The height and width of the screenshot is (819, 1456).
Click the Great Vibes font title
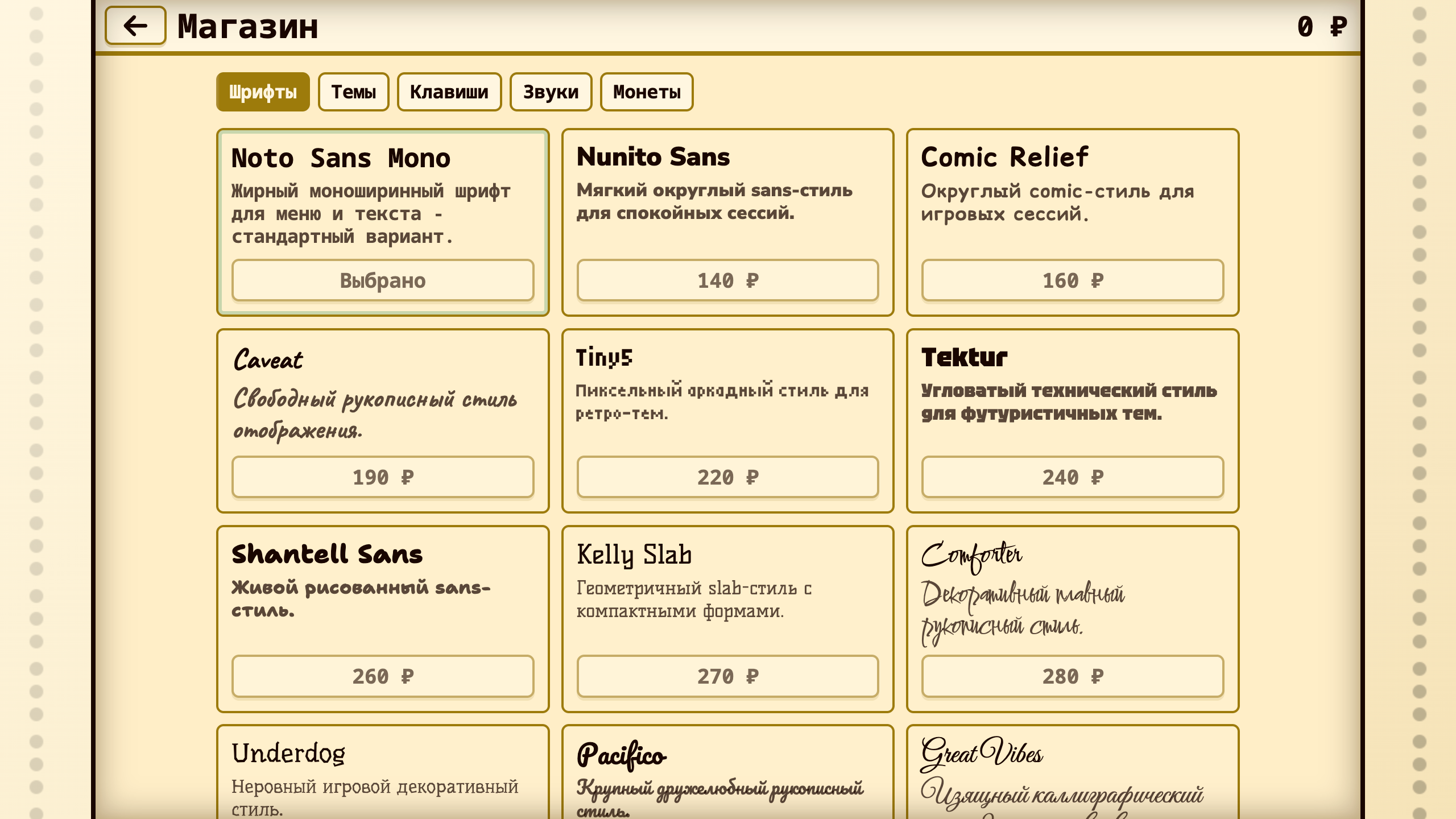982,754
